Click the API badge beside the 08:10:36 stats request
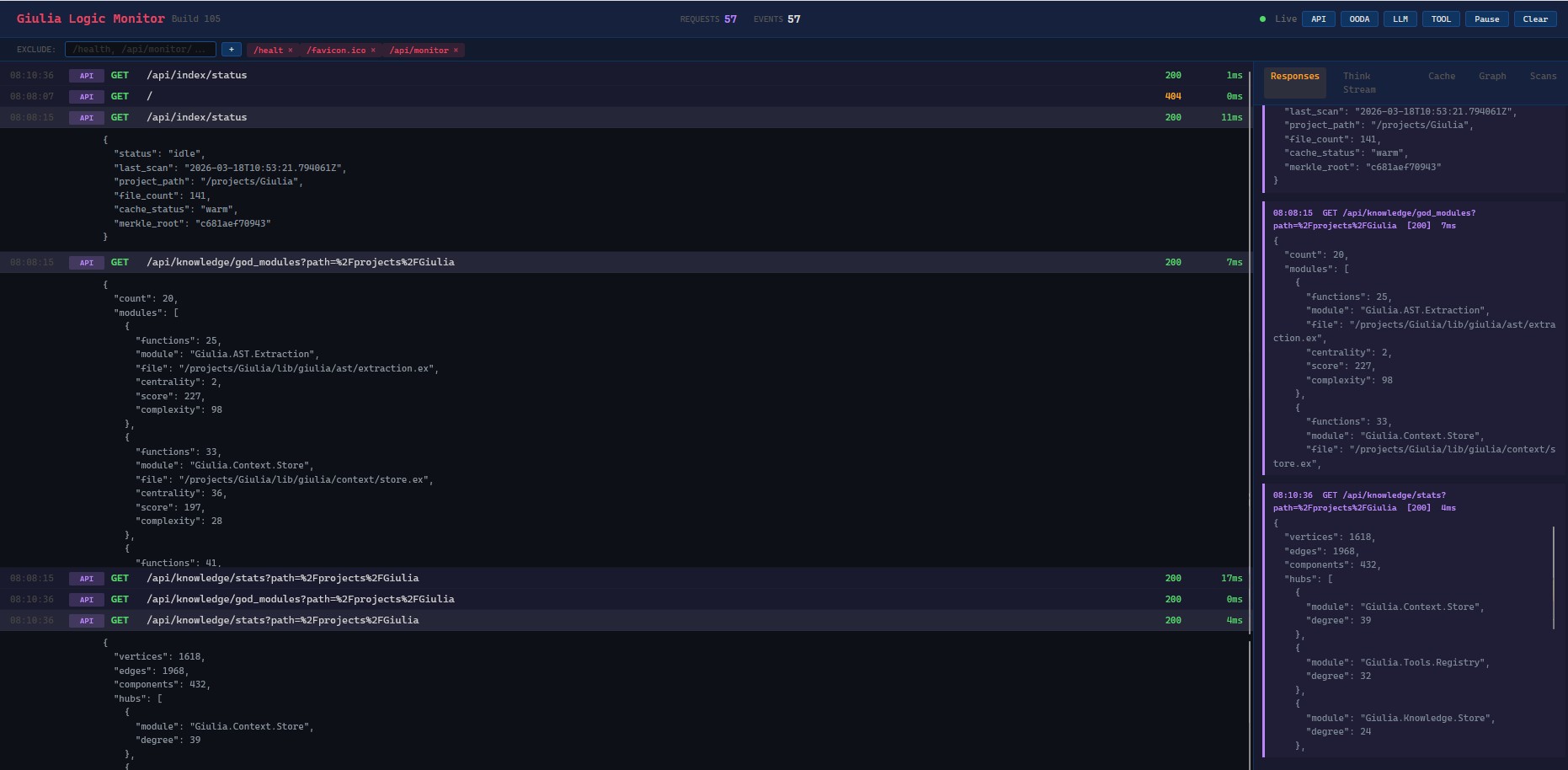The image size is (1568, 770). 87,620
